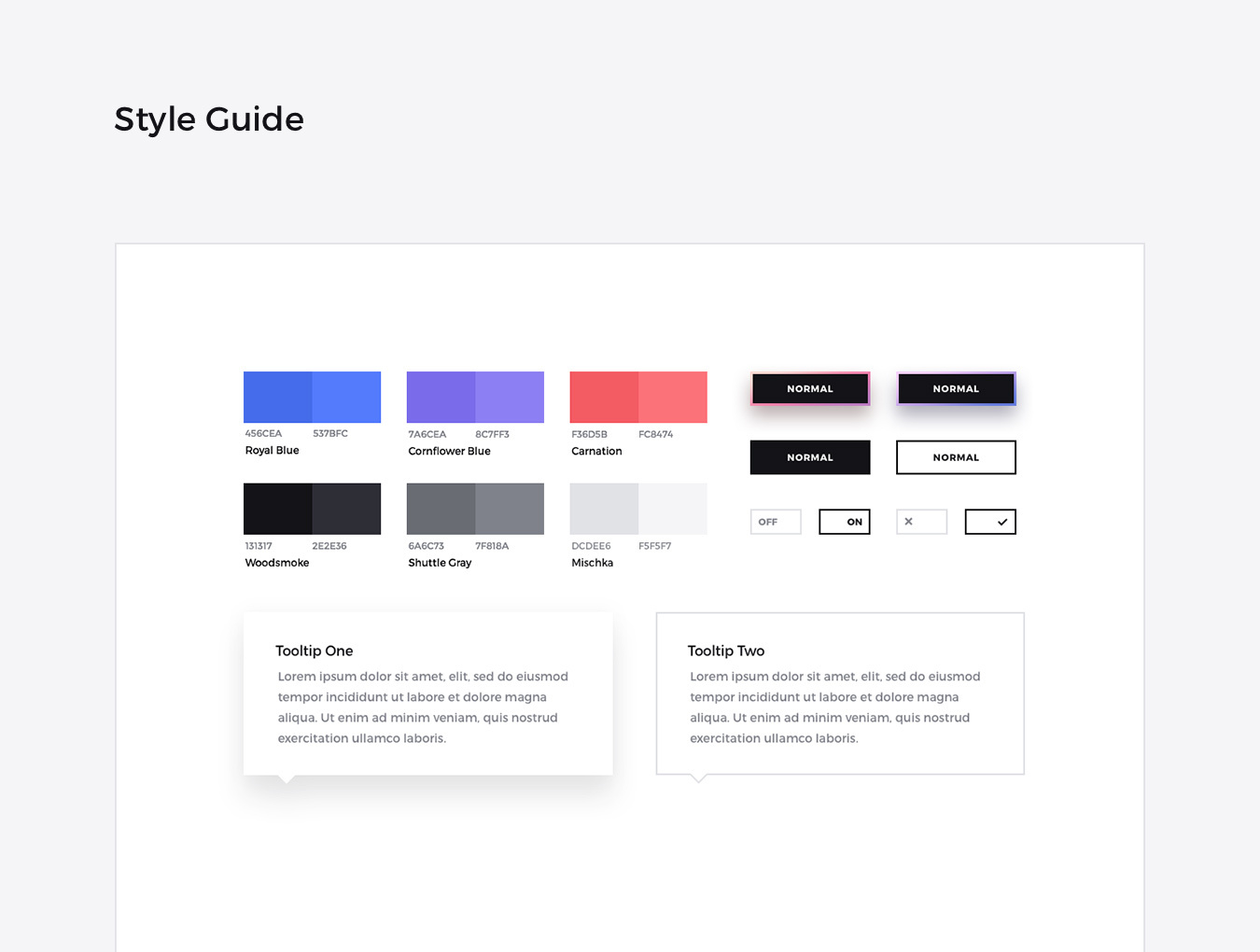Select the 131317 Woodsmoke swatch
The width and height of the screenshot is (1260, 952).
(277, 509)
